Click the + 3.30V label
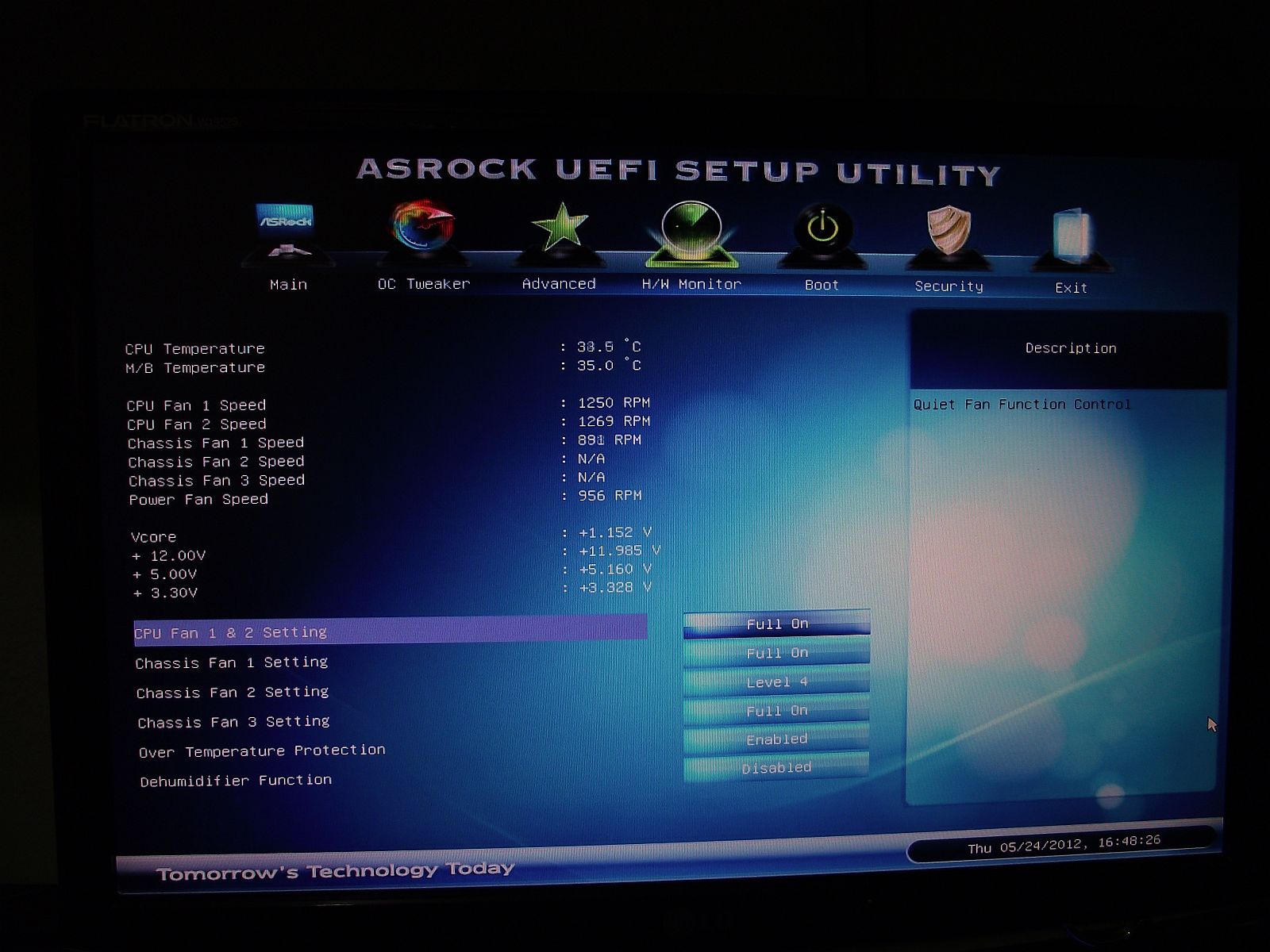Screen dimensions: 1270x952 (x=165, y=593)
